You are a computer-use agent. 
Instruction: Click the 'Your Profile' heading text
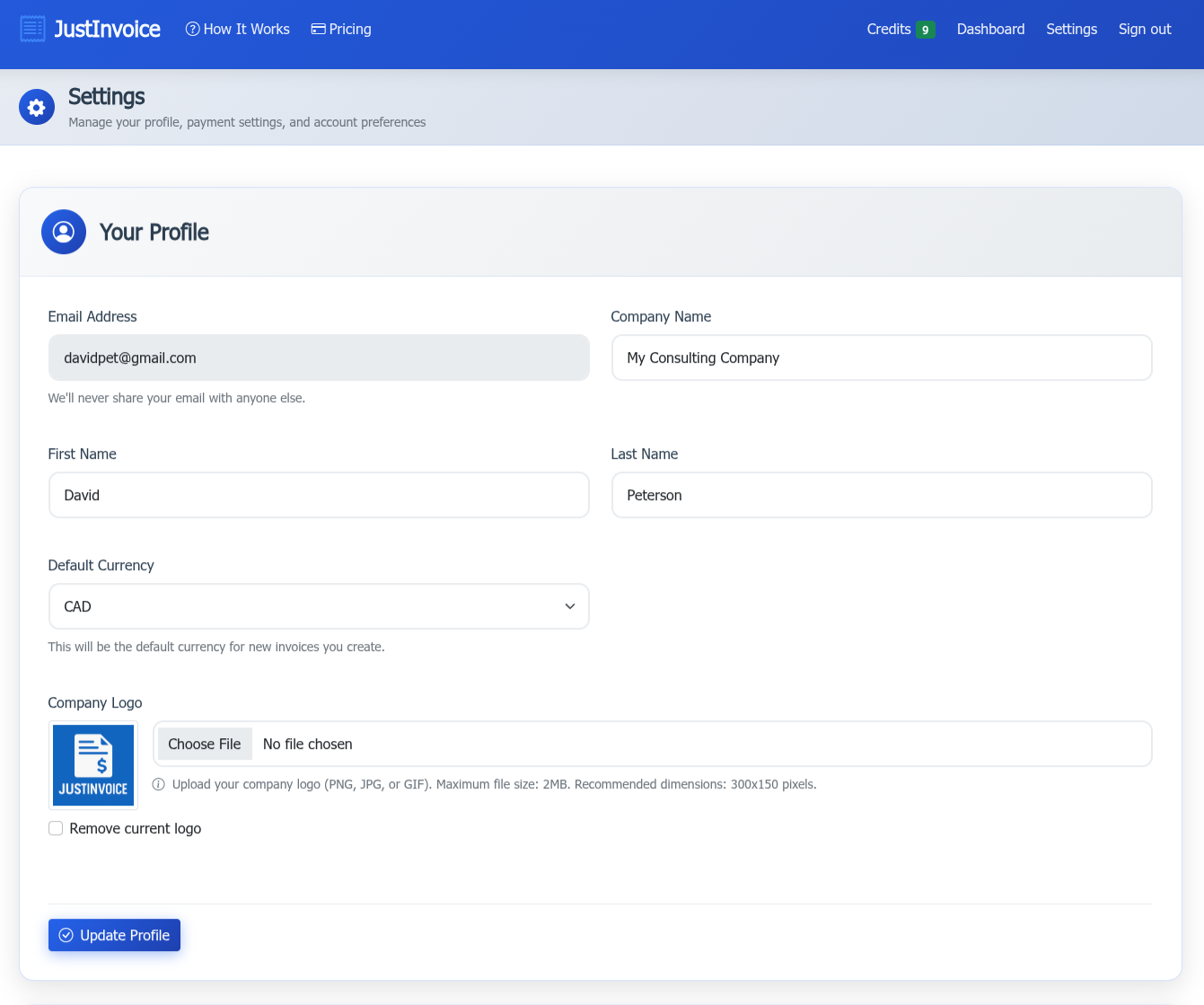click(154, 232)
